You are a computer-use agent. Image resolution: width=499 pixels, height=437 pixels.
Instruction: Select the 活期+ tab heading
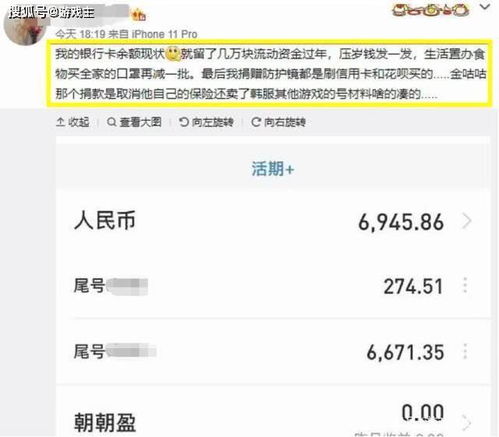273,169
